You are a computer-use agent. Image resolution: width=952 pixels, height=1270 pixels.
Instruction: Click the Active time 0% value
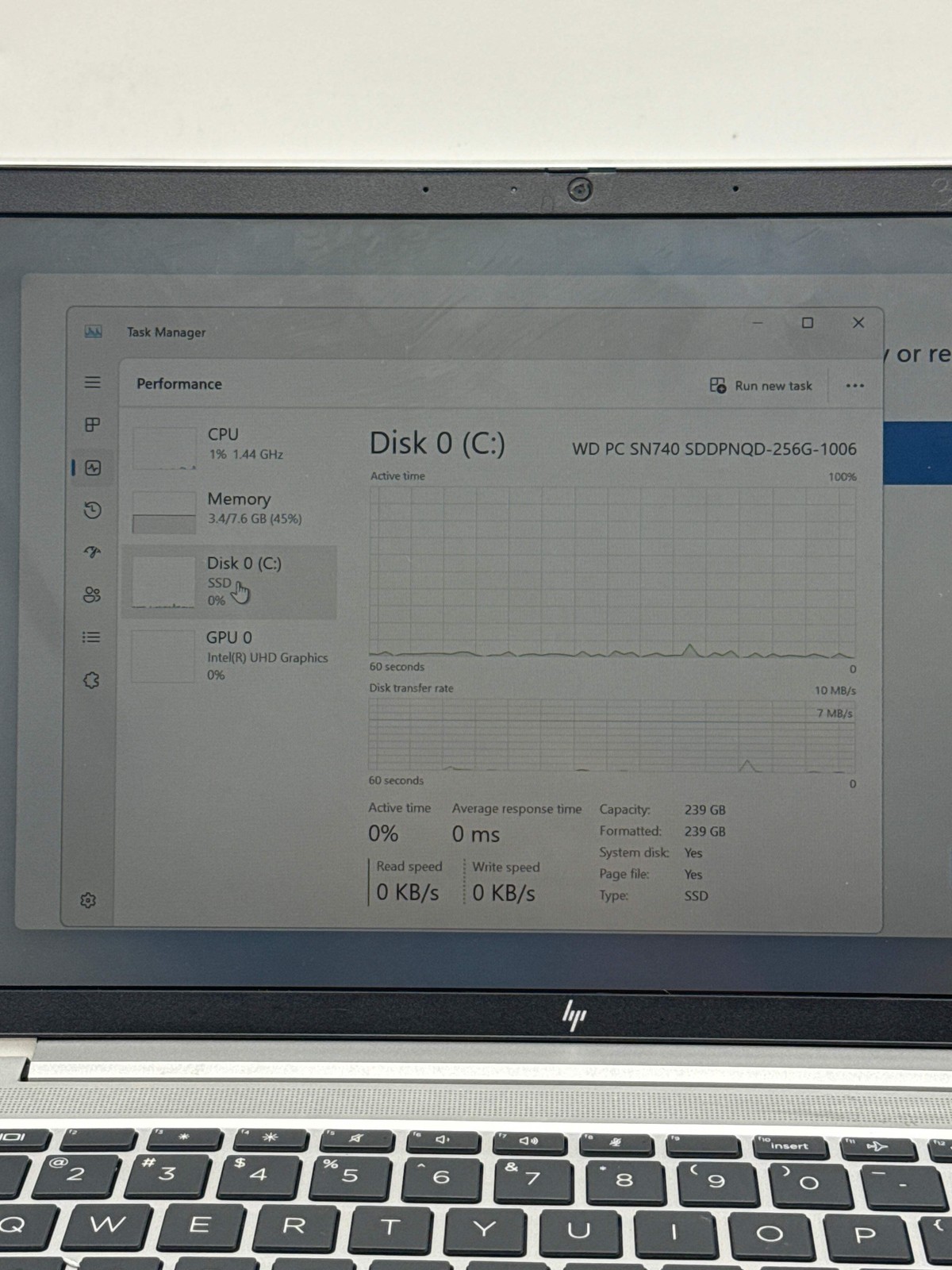pos(383,833)
